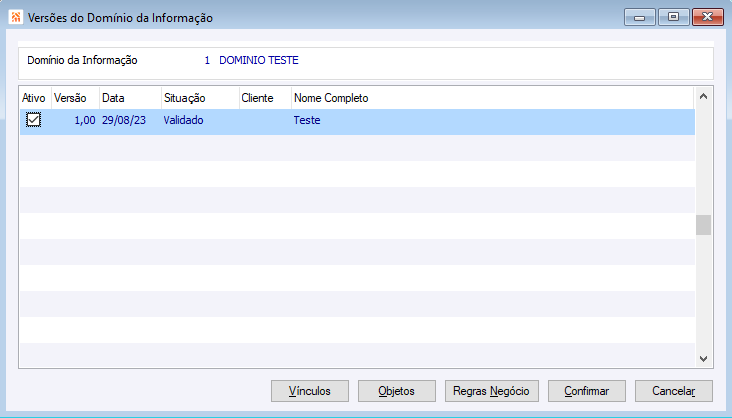
Task: Click the Objetos button
Action: pyautogui.click(x=396, y=391)
